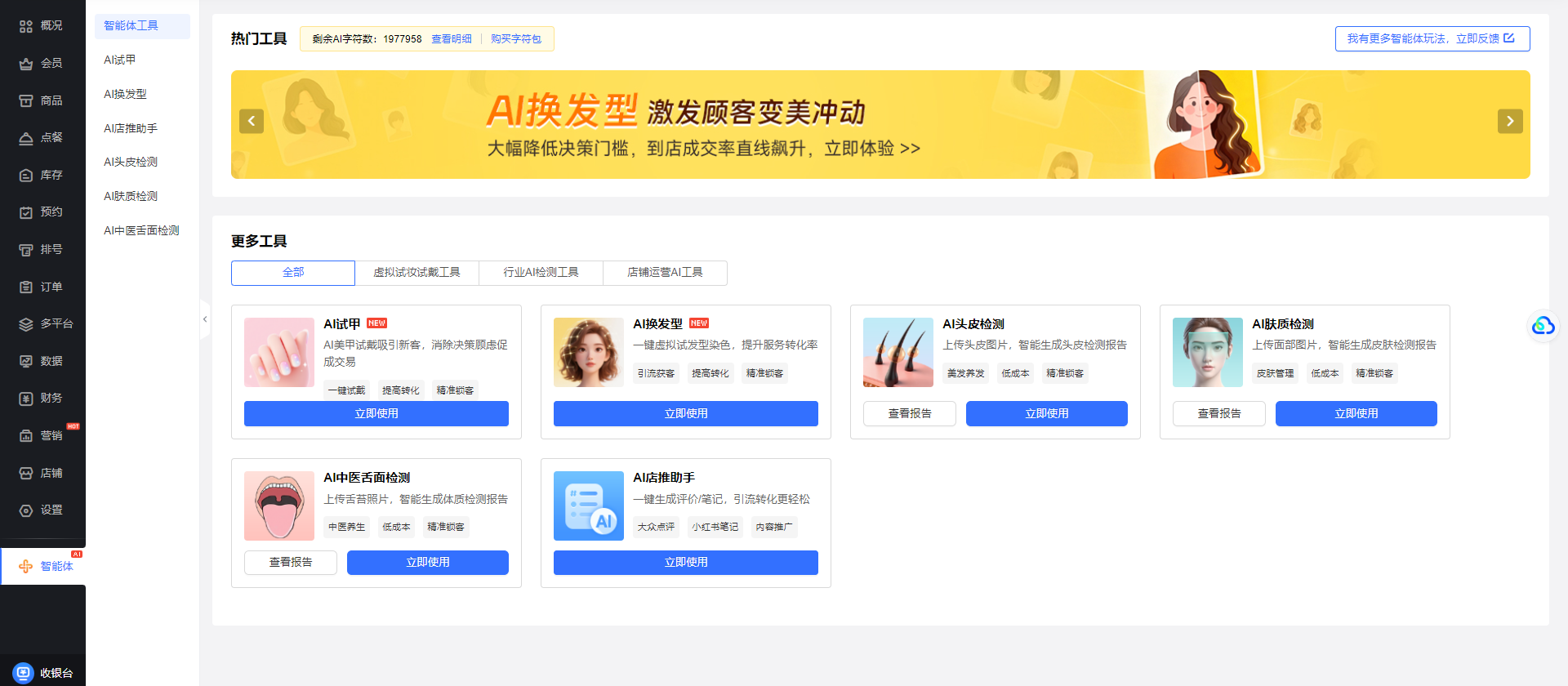The height and width of the screenshot is (686, 1568).
Task: Open the 库存 inventory sidebar icon
Action: pyautogui.click(x=26, y=176)
